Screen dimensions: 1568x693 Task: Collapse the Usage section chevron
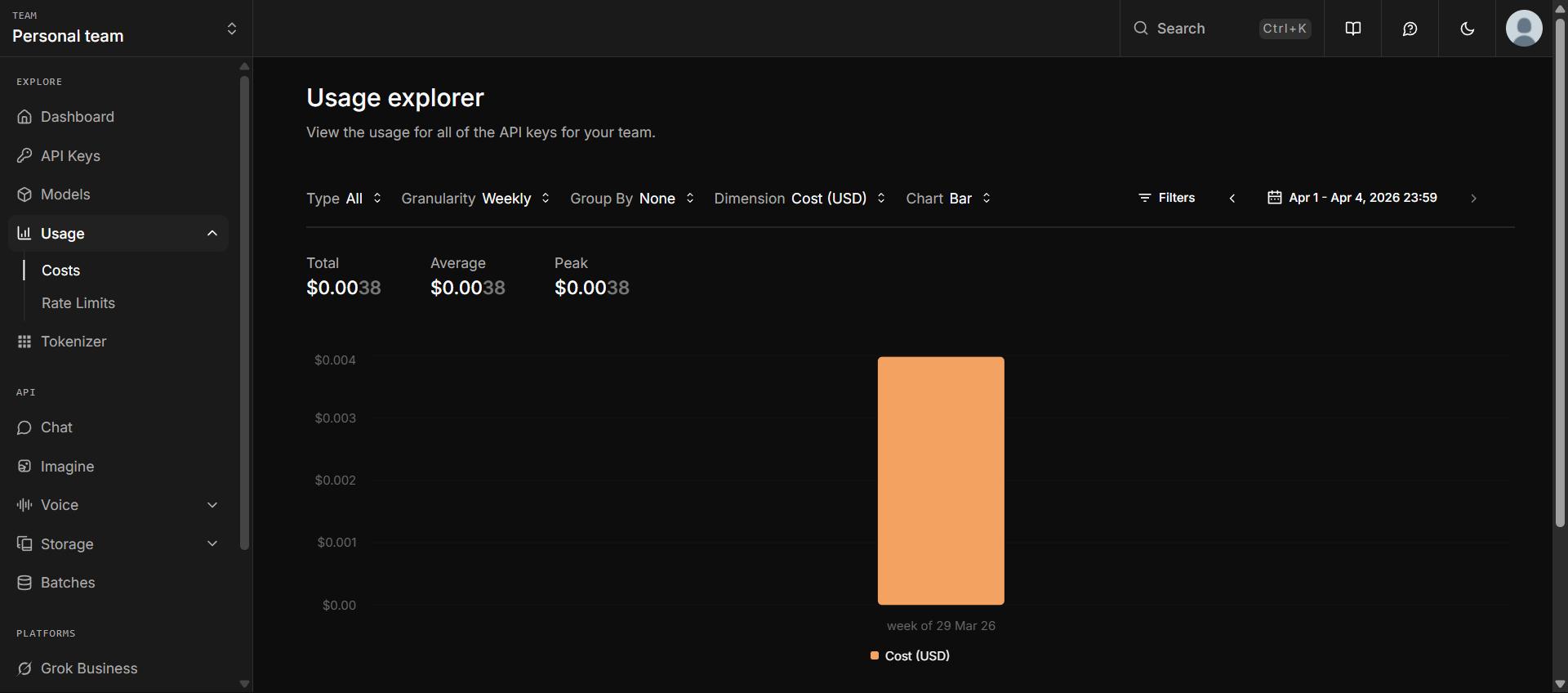point(212,233)
